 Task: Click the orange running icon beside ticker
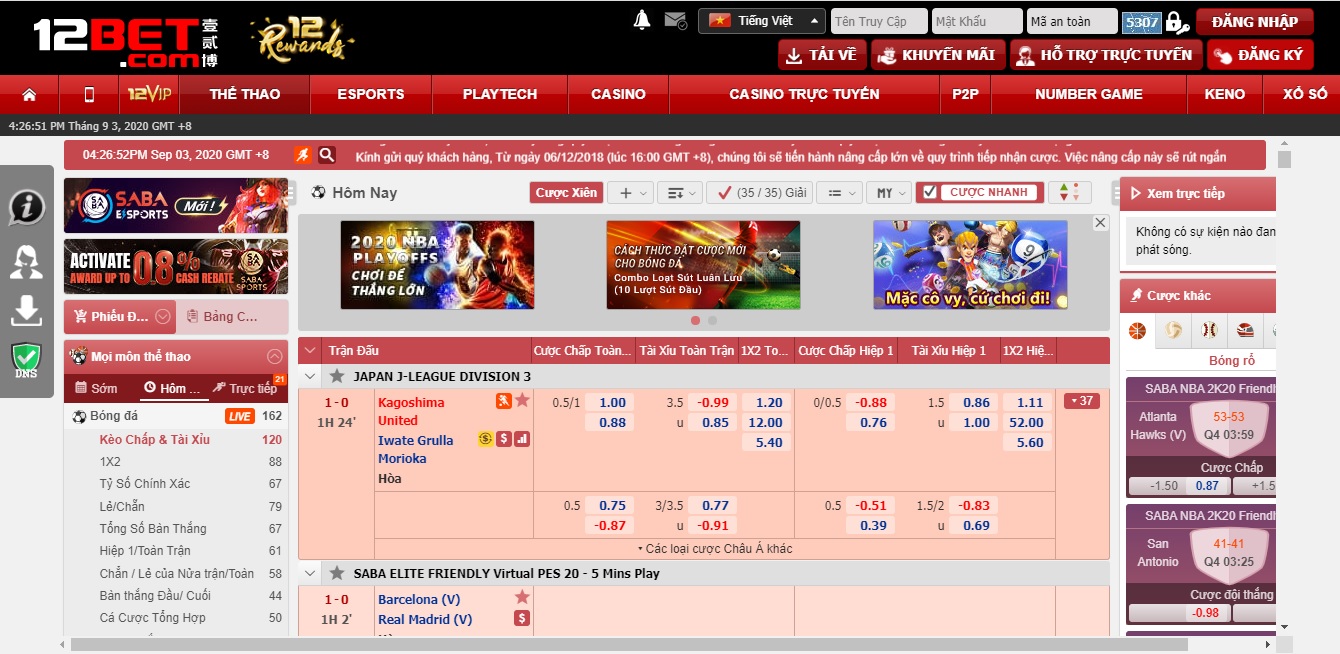[302, 155]
